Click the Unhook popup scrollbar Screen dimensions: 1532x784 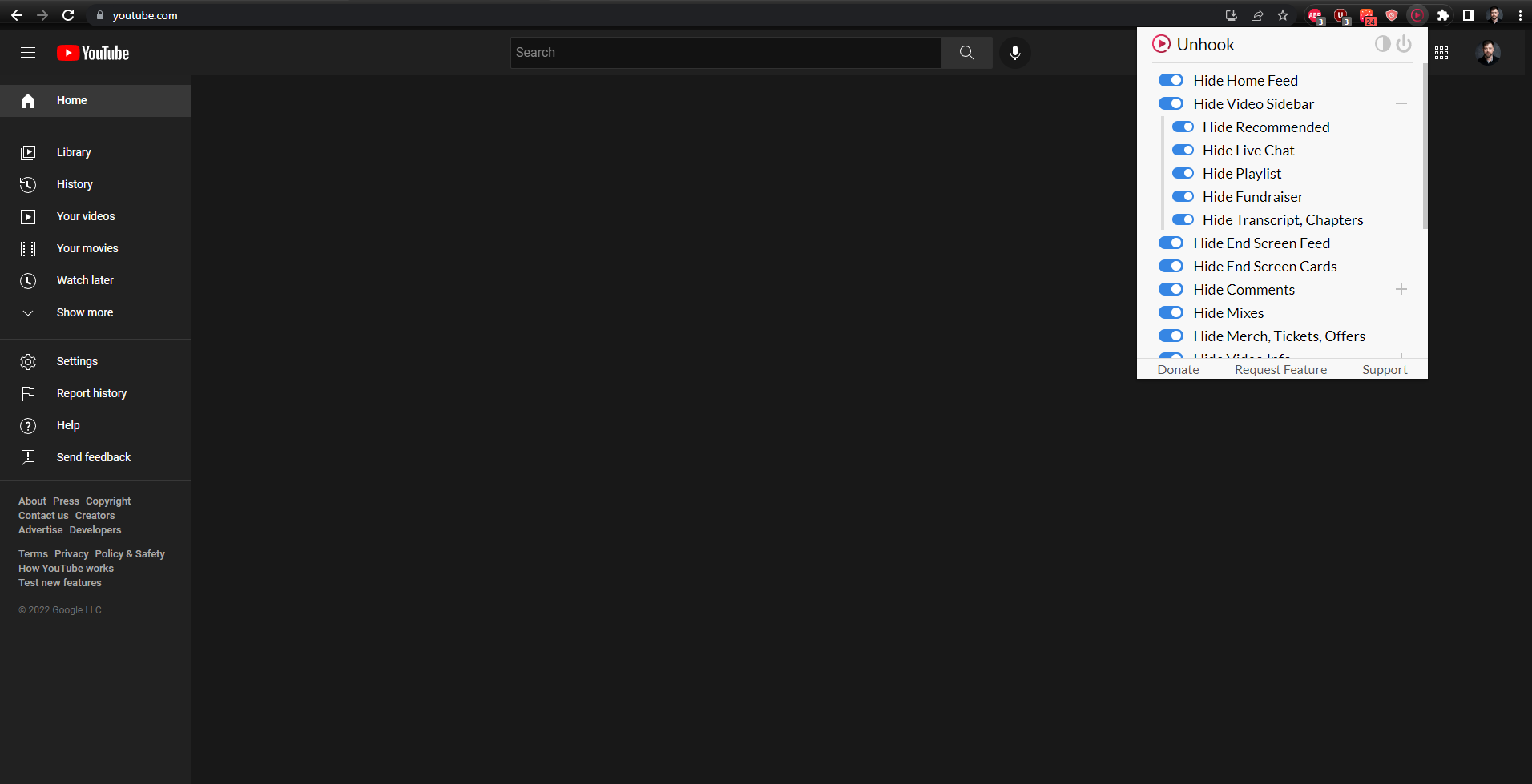click(x=1425, y=148)
